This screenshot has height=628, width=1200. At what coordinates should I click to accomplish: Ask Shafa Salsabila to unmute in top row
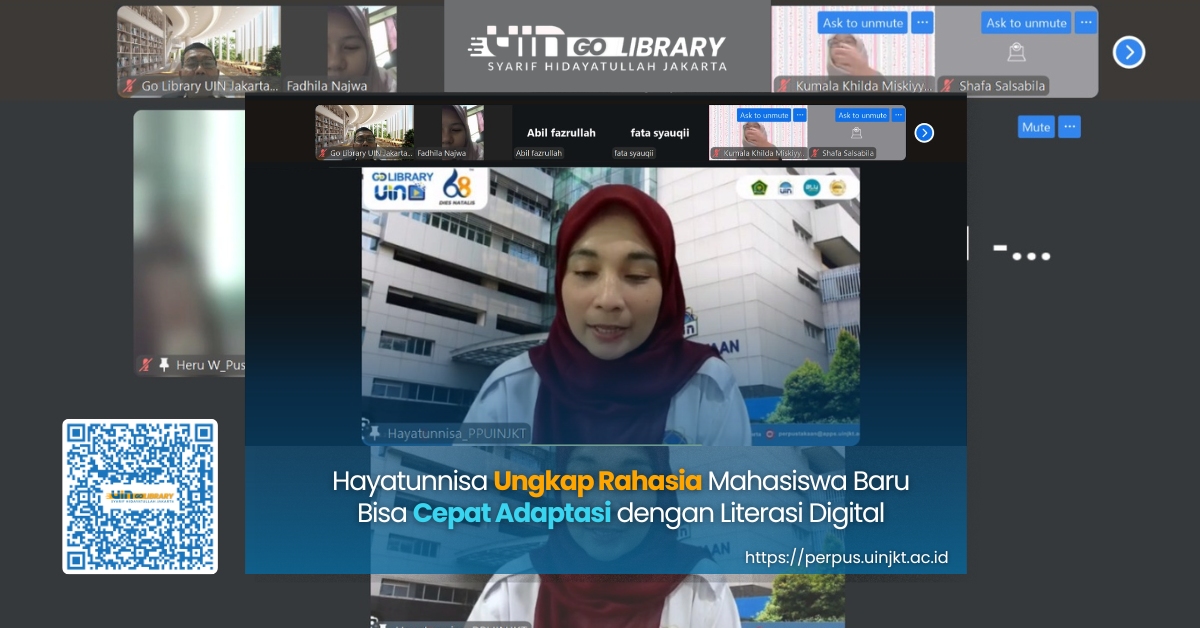(1025, 22)
